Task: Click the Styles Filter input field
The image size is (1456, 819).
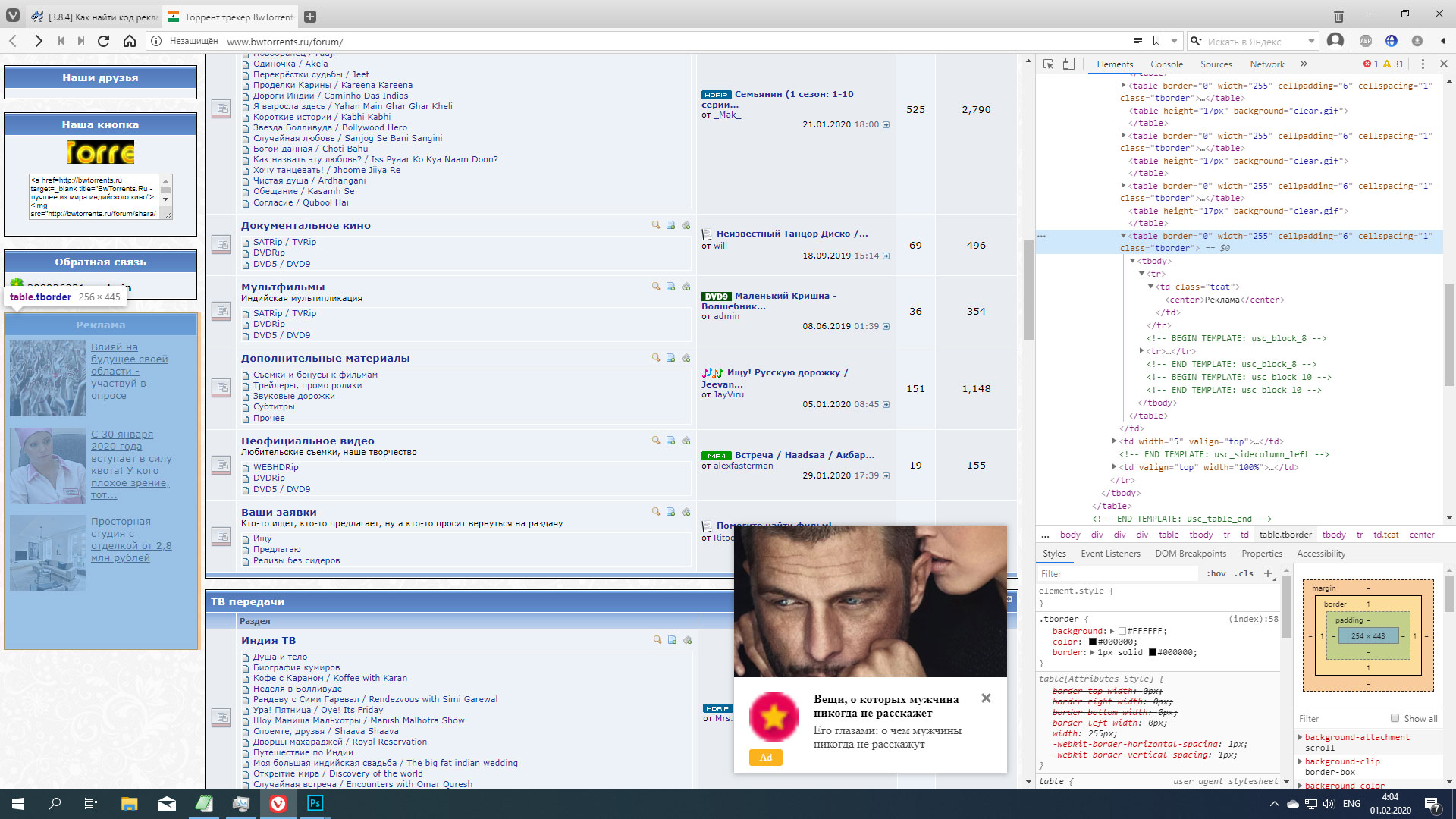Action: click(x=1115, y=574)
